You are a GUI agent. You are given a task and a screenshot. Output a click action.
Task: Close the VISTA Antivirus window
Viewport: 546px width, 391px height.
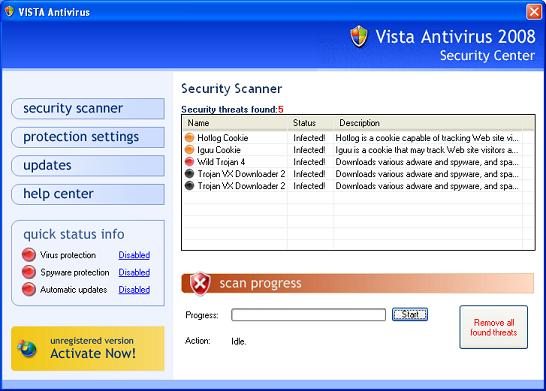(534, 11)
